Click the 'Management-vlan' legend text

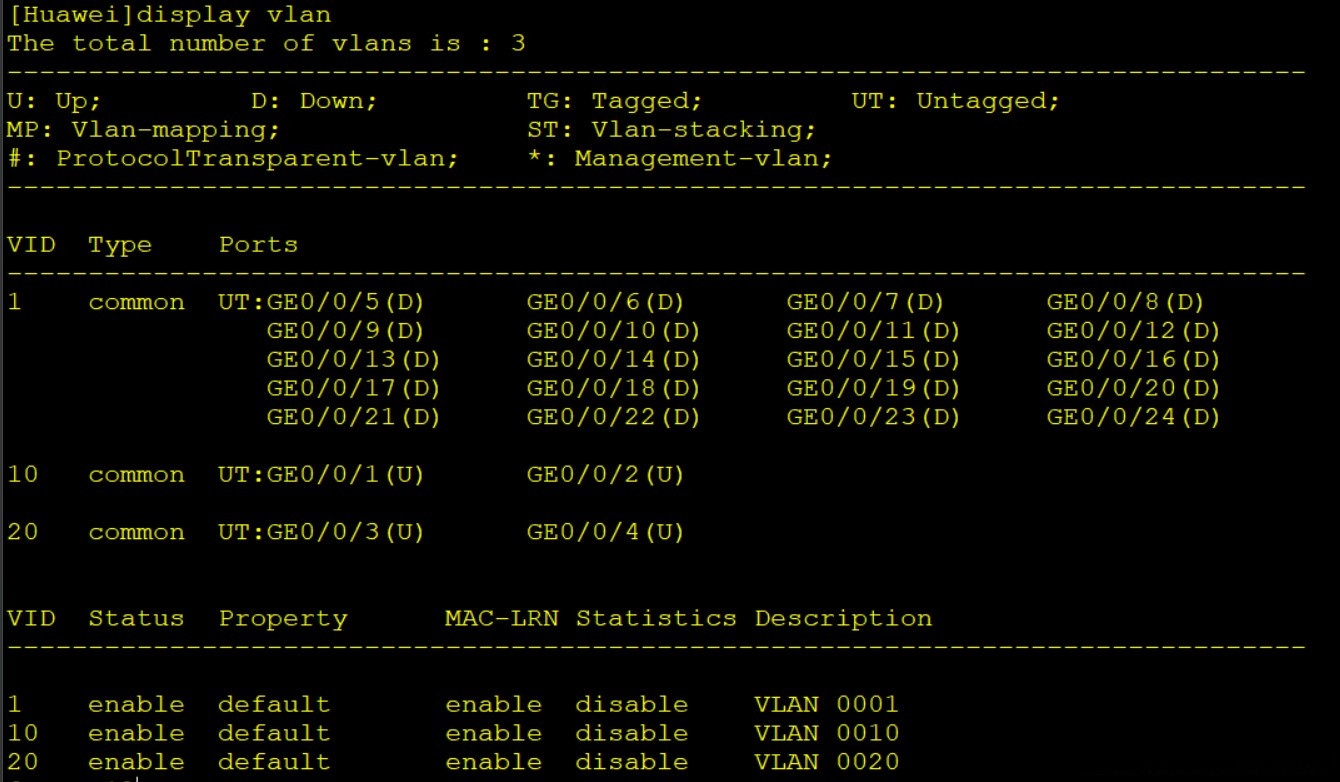pos(702,159)
